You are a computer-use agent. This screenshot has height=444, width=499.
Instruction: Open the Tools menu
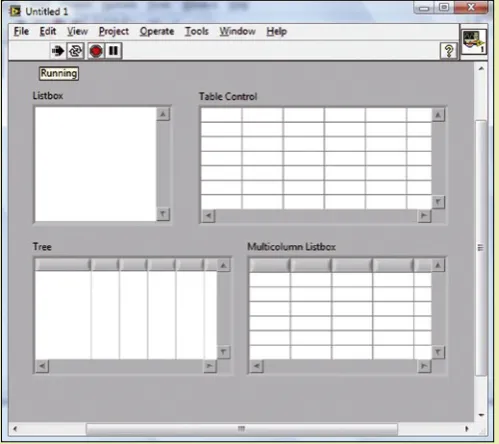point(197,31)
